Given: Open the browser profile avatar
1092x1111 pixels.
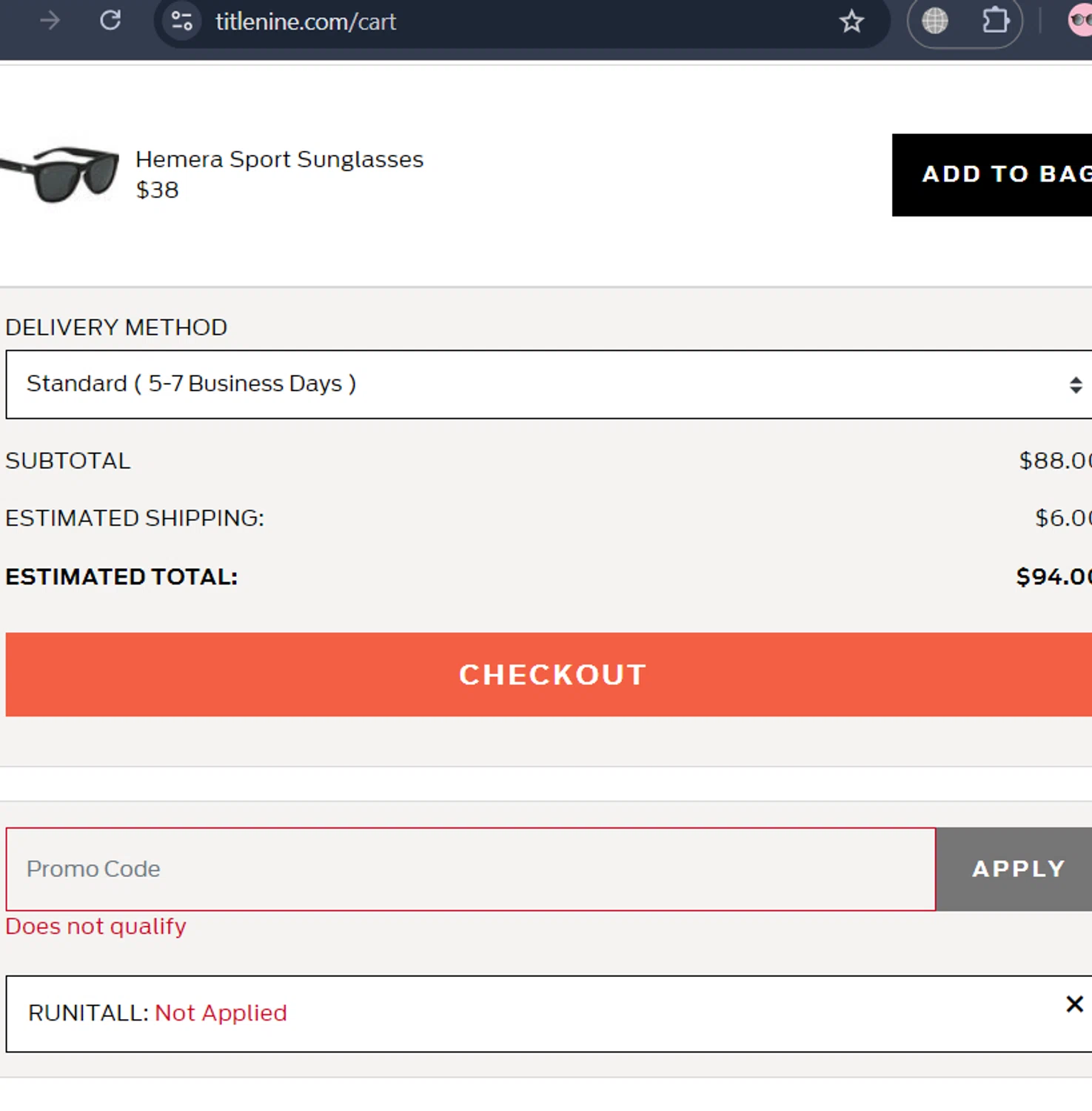Looking at the screenshot, I should click(1081, 21).
